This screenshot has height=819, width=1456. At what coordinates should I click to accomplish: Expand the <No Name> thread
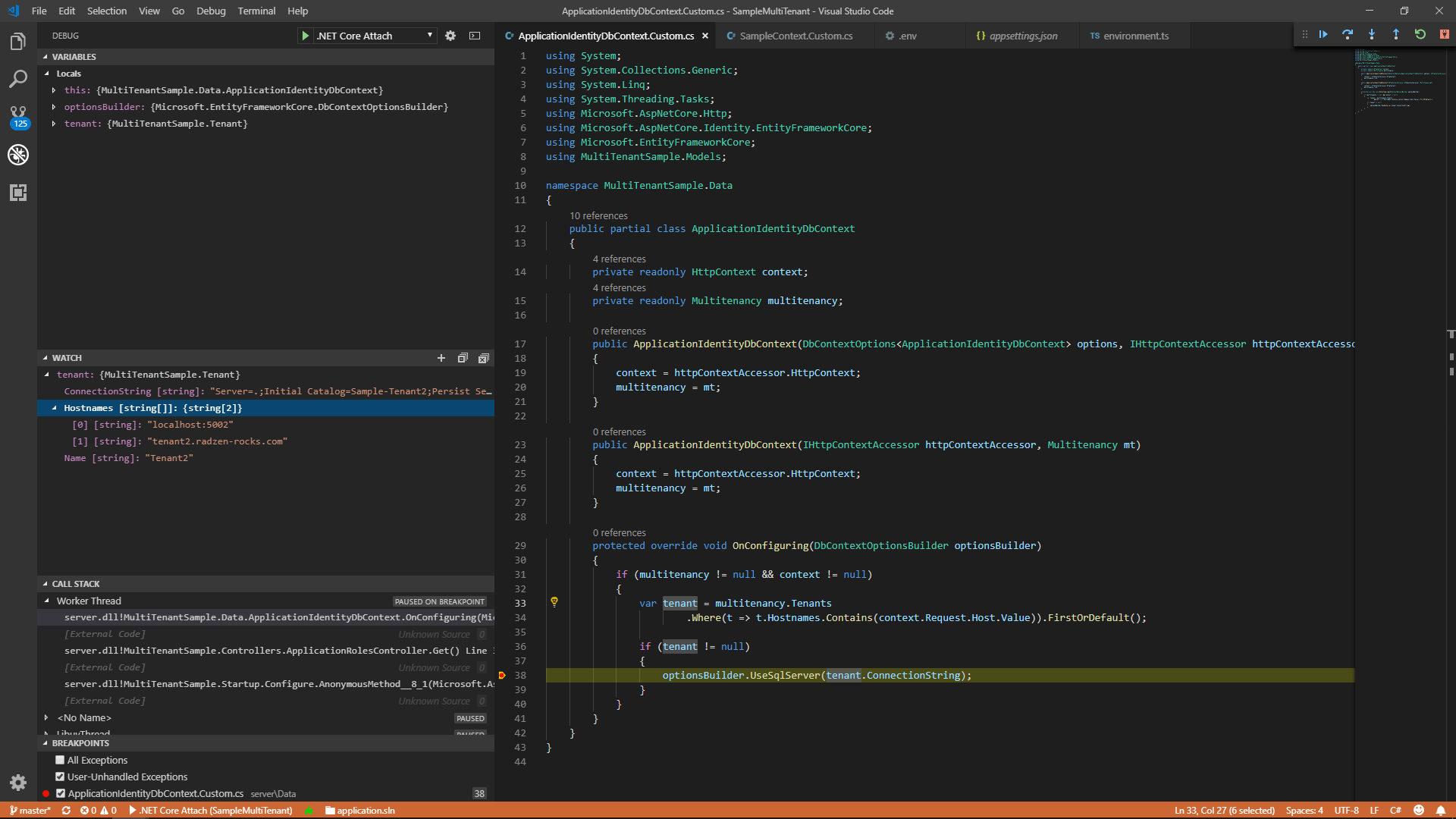[46, 717]
